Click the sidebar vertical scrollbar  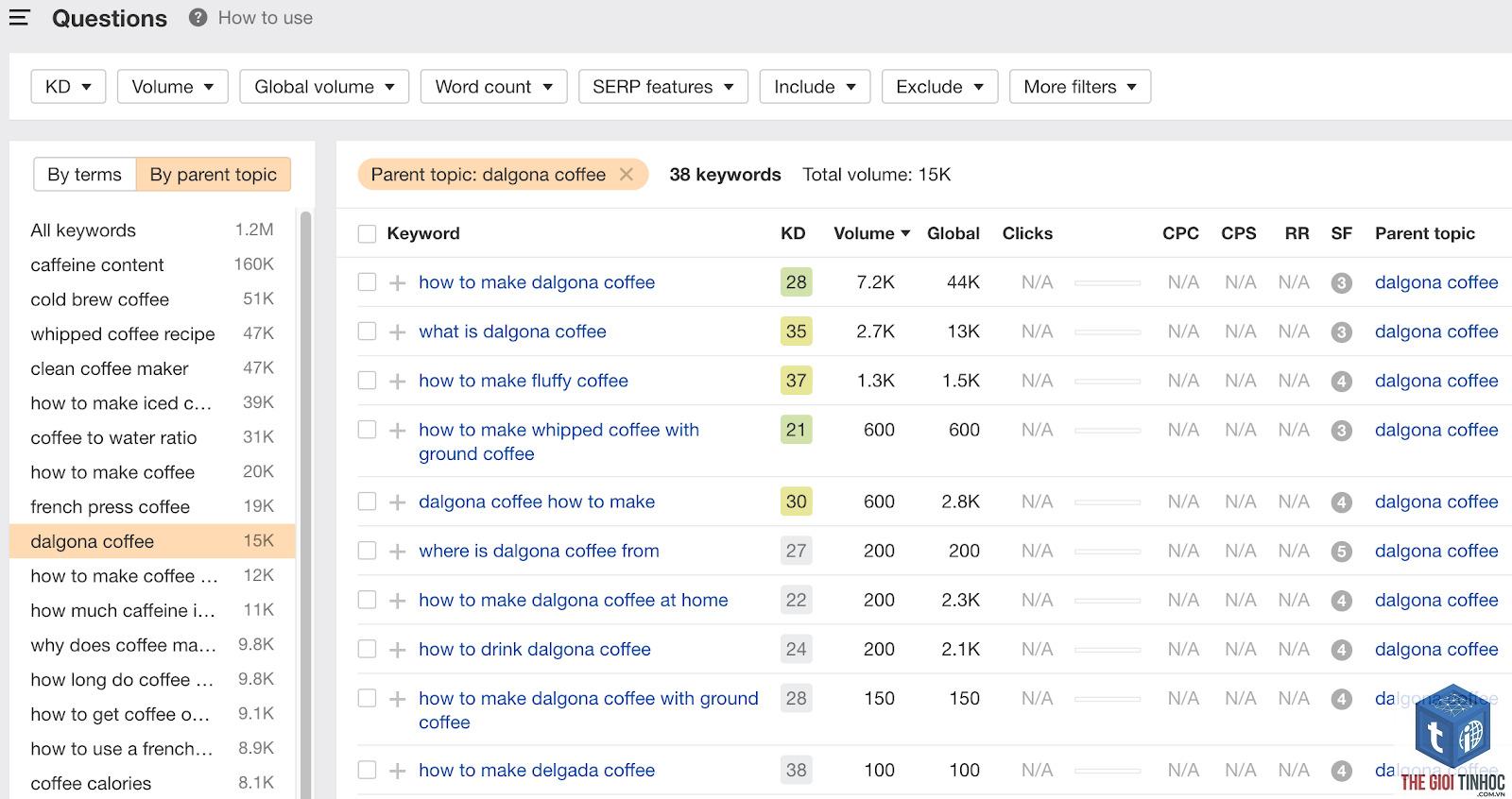point(305,505)
